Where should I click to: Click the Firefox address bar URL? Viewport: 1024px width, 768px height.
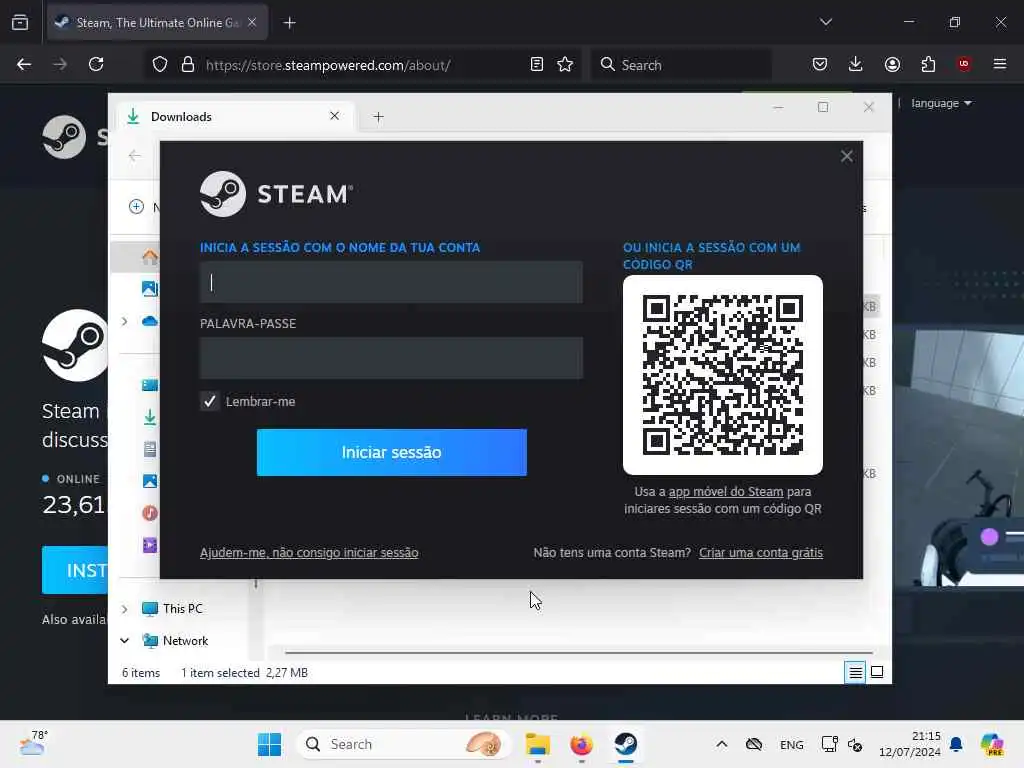point(328,65)
